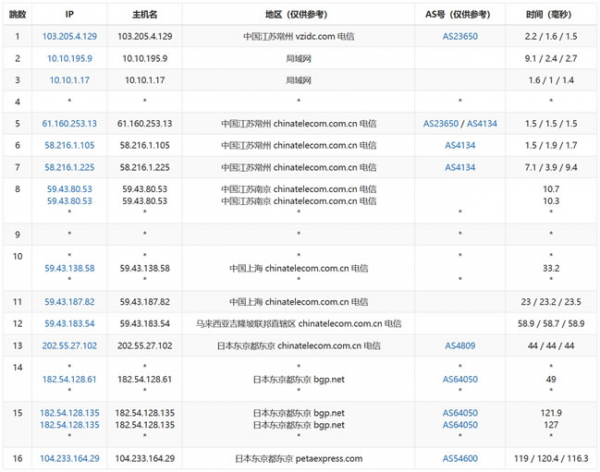Click AS4134 link in hop 5 row

[482, 124]
